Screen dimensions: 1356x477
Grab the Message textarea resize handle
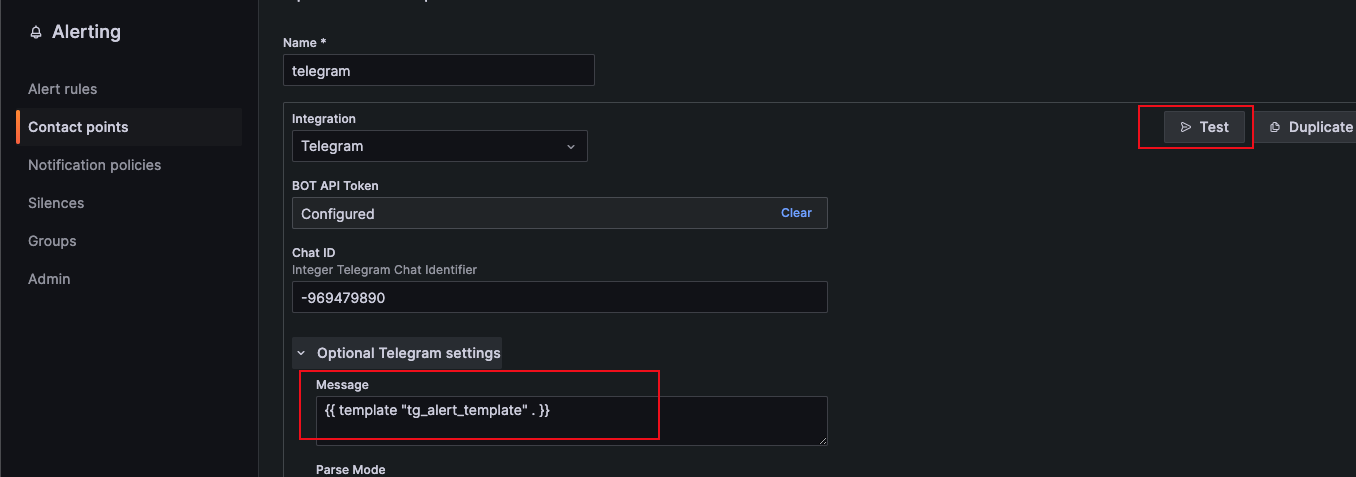[822, 440]
